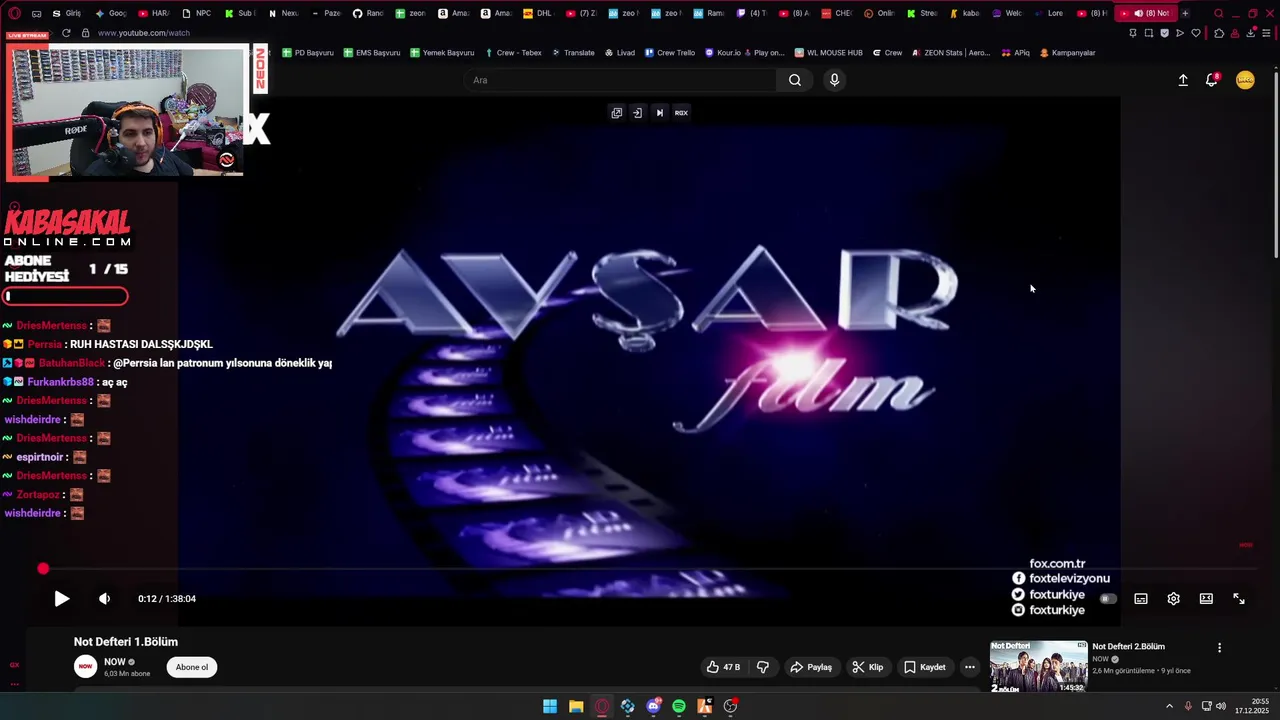The image size is (1280, 720).
Task: Click the skip-next icon above player
Action: [x=659, y=113]
